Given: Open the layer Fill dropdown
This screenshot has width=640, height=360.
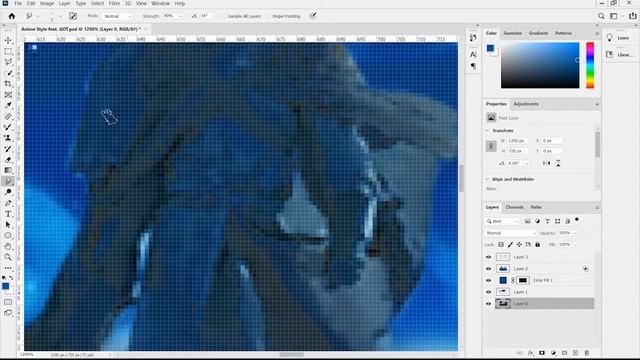Looking at the screenshot, I should click(575, 244).
